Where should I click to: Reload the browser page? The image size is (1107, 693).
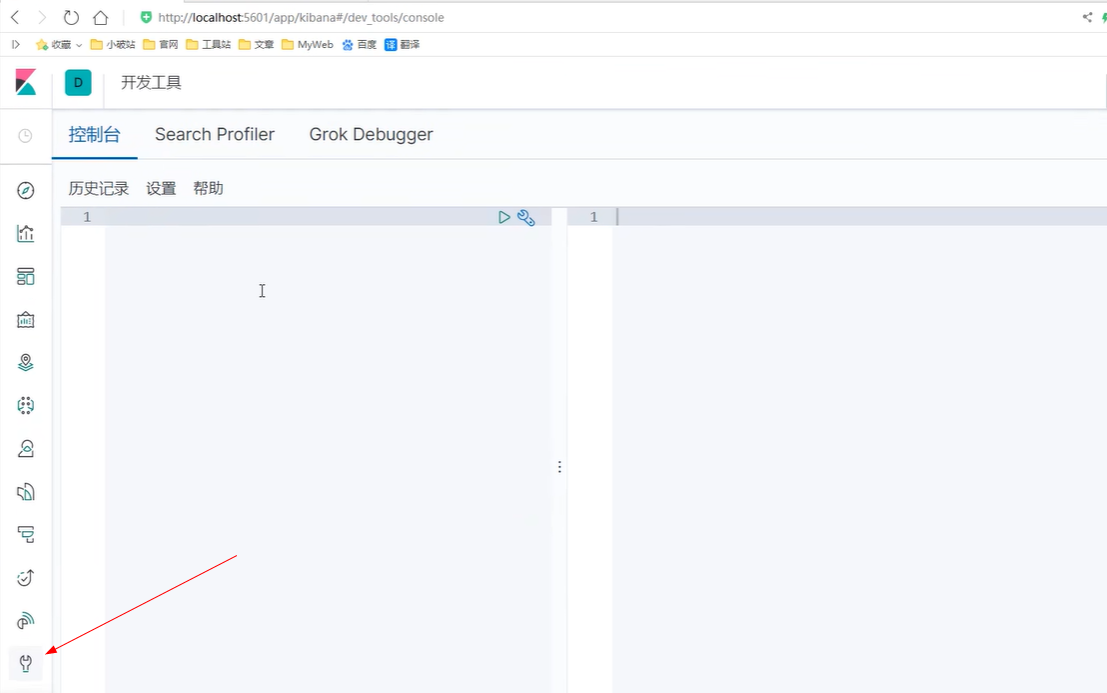71,17
